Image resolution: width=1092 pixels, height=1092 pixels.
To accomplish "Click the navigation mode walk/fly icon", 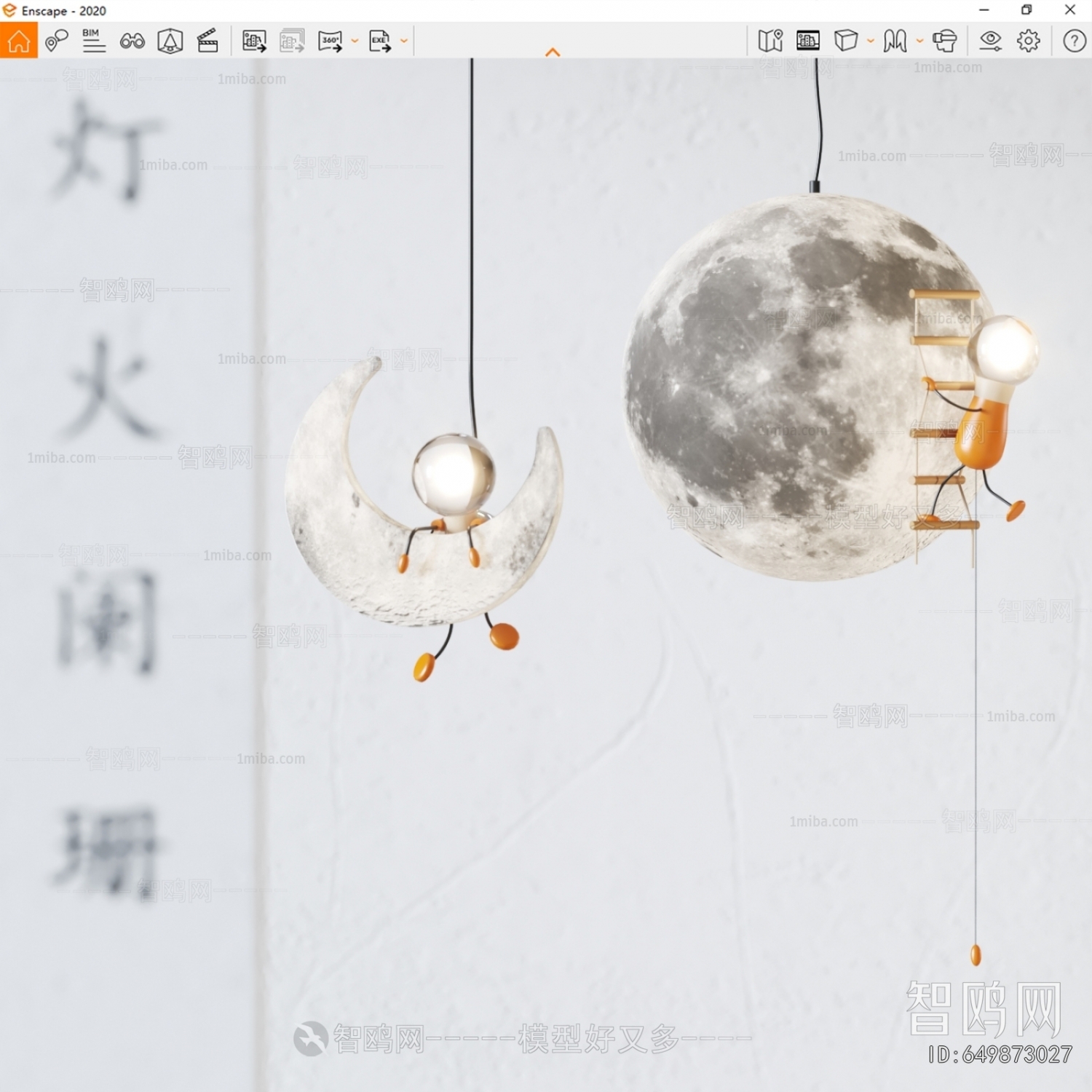I will (x=895, y=41).
